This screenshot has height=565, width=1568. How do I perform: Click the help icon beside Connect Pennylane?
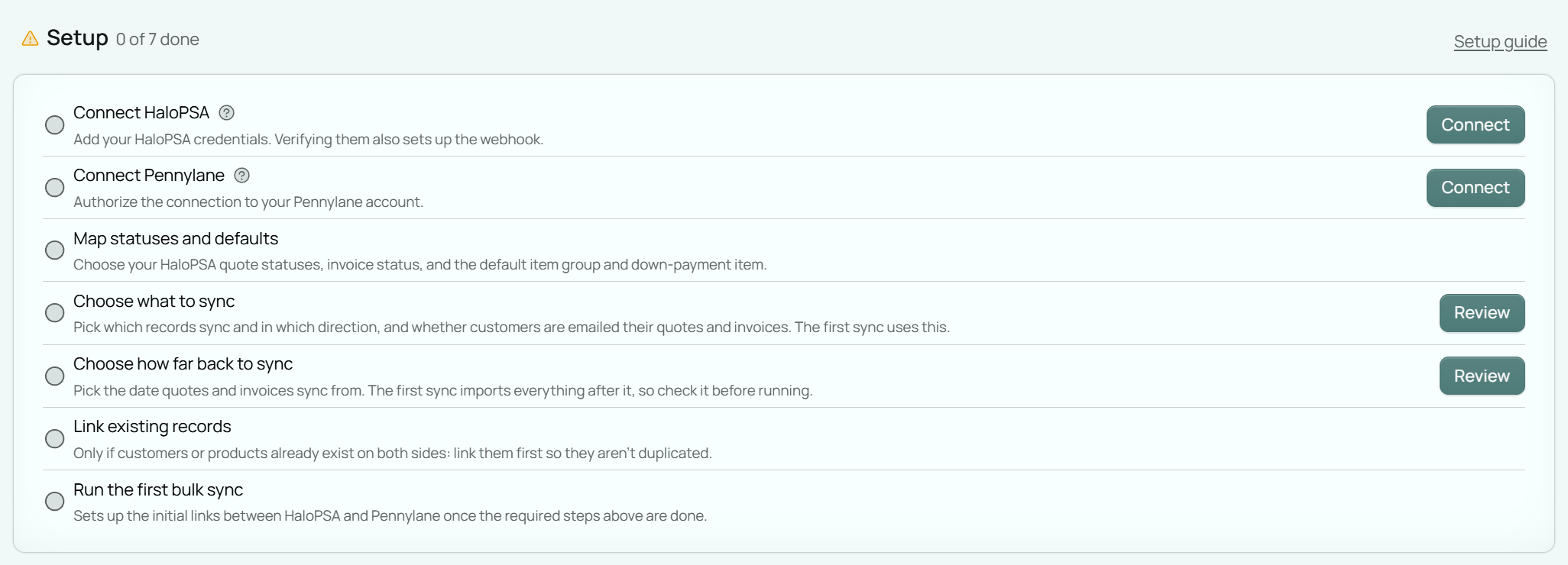pyautogui.click(x=241, y=176)
